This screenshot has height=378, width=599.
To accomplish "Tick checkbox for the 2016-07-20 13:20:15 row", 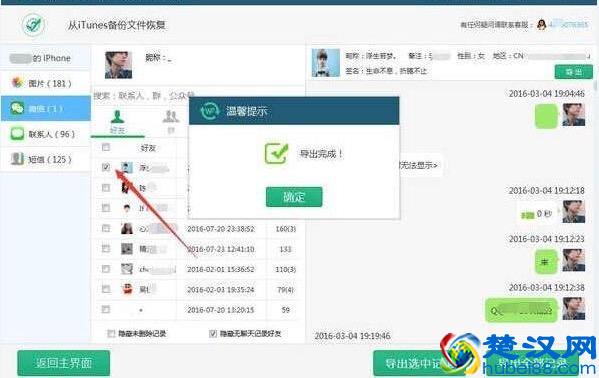I will 106,309.
